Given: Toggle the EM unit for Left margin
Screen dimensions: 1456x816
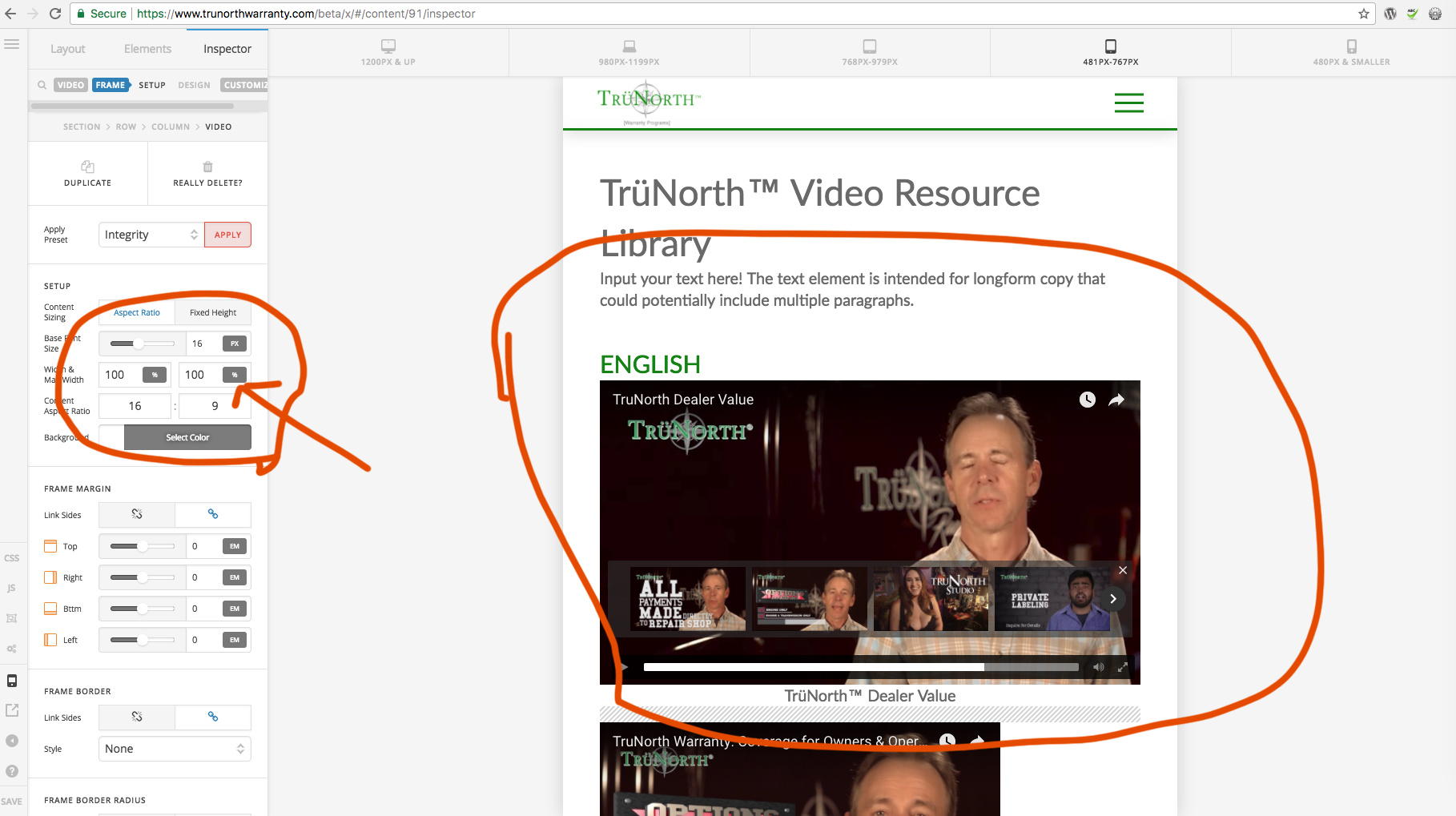Looking at the screenshot, I should [x=235, y=640].
